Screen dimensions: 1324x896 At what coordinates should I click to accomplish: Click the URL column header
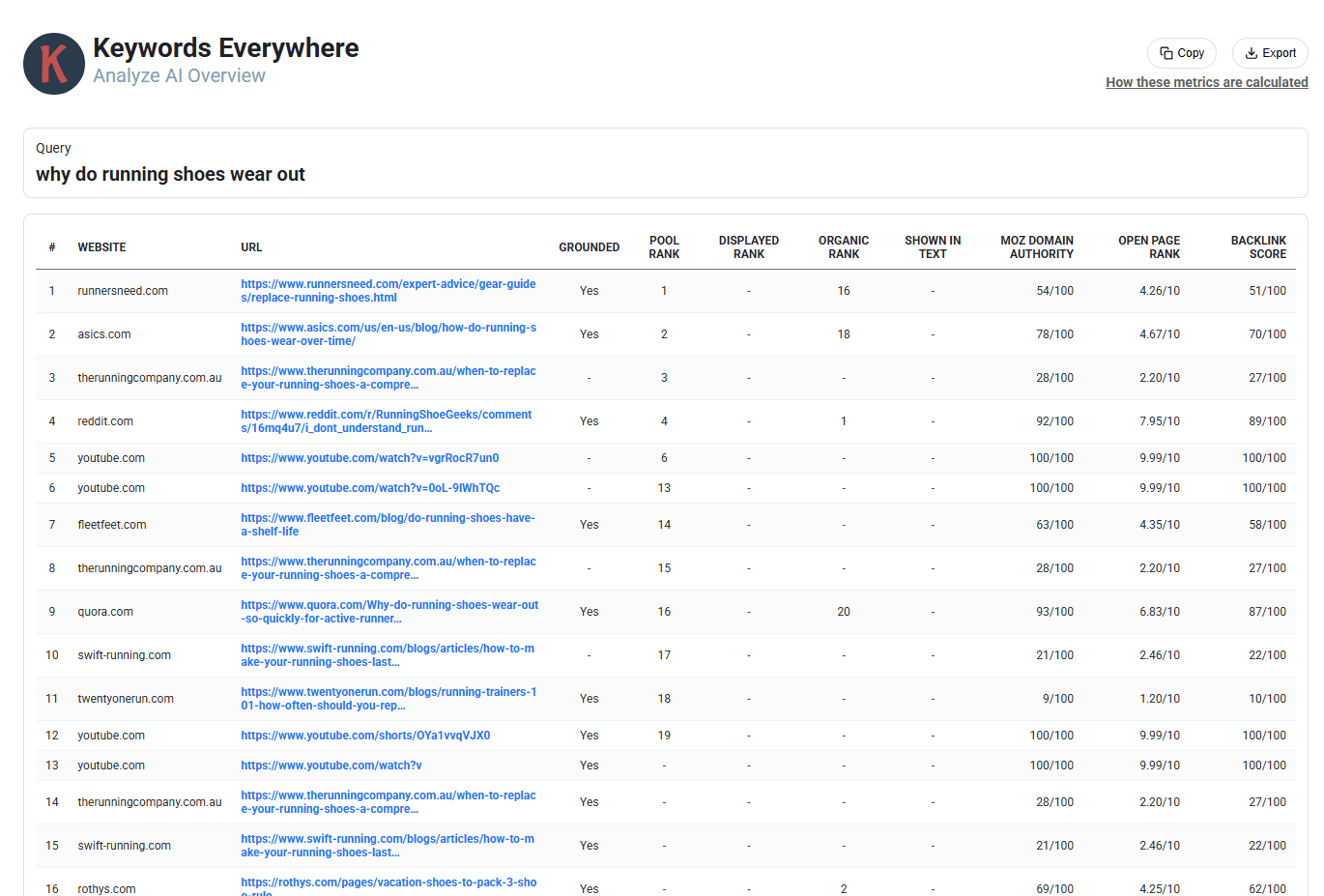251,247
